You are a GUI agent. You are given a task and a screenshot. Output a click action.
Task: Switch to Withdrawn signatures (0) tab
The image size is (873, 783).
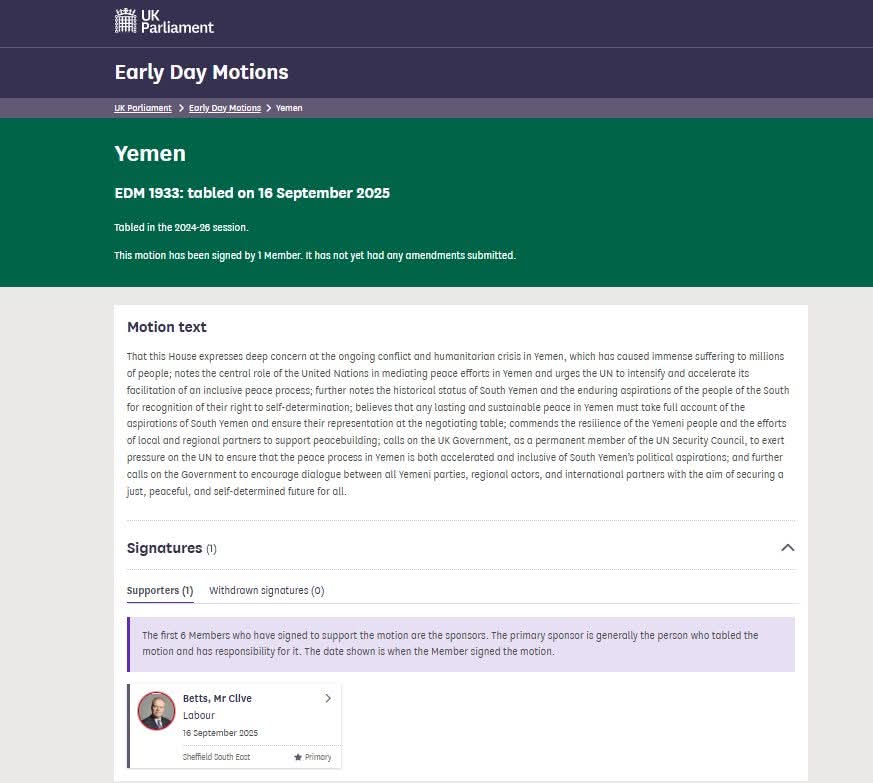coord(266,590)
